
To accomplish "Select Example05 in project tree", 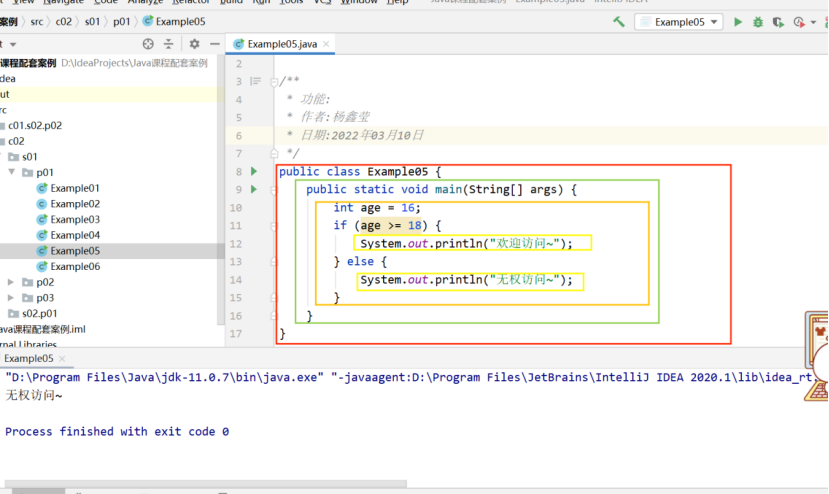I will [75, 251].
